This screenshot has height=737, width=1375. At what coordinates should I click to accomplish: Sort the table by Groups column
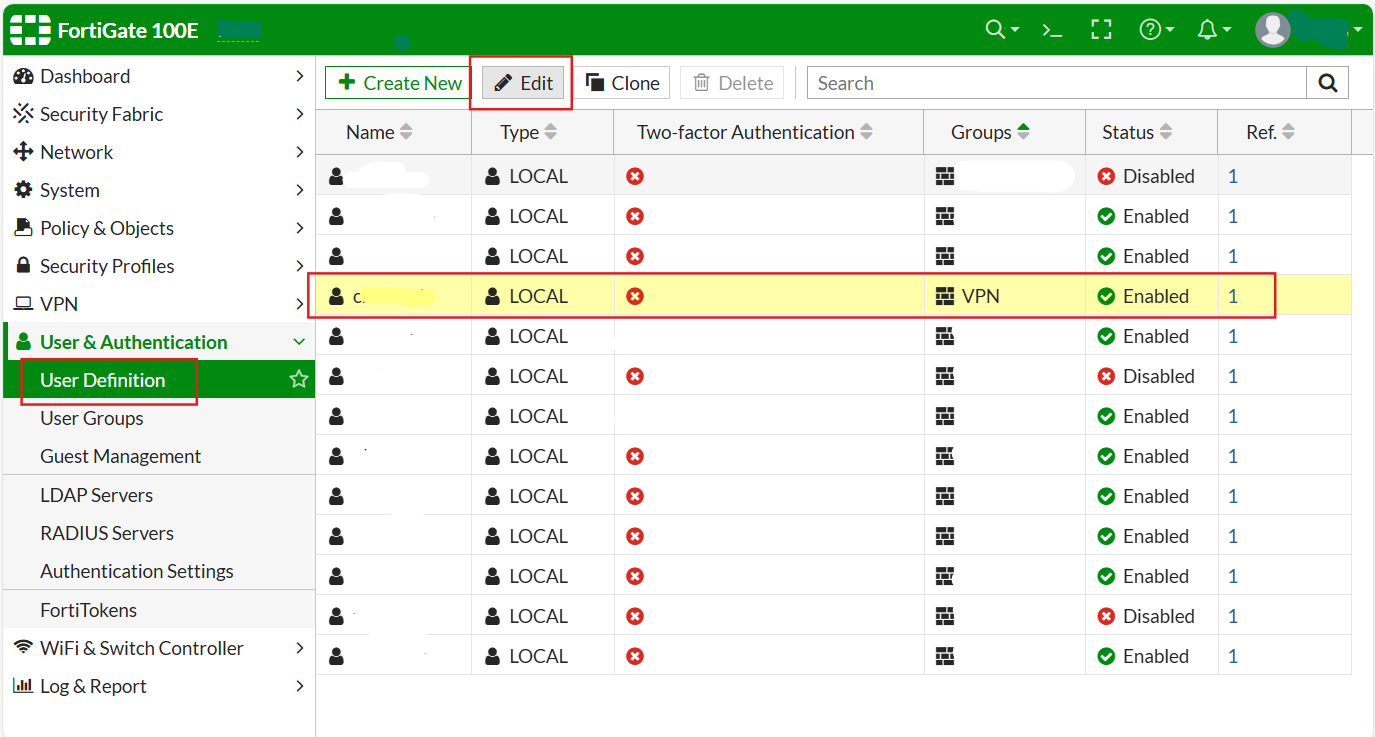coord(1023,132)
